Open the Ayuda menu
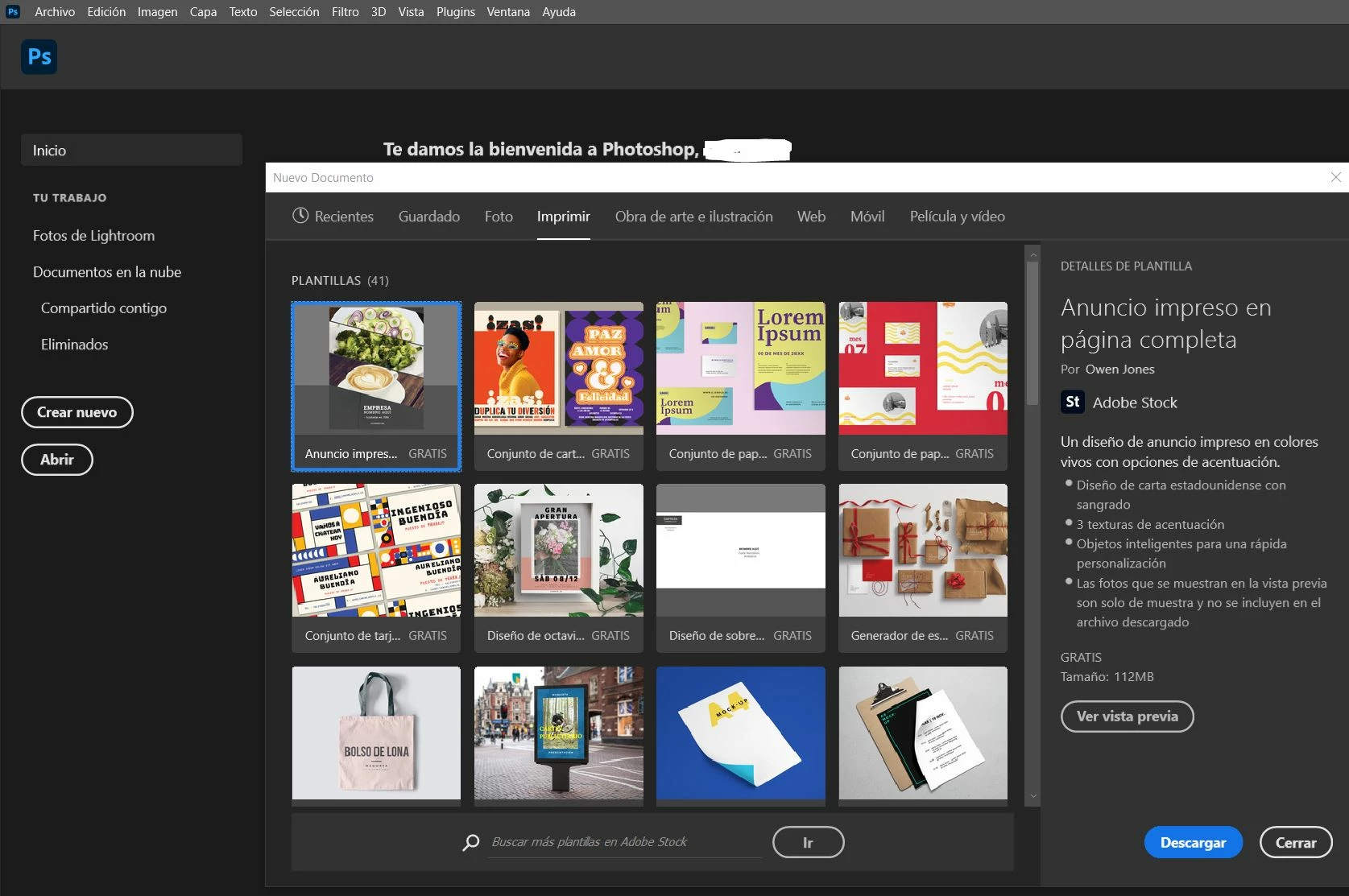The height and width of the screenshot is (896, 1349). click(x=559, y=12)
